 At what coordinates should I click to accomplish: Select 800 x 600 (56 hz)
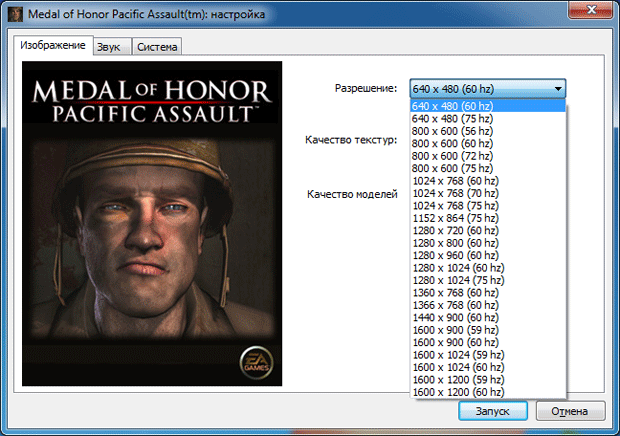pos(488,131)
